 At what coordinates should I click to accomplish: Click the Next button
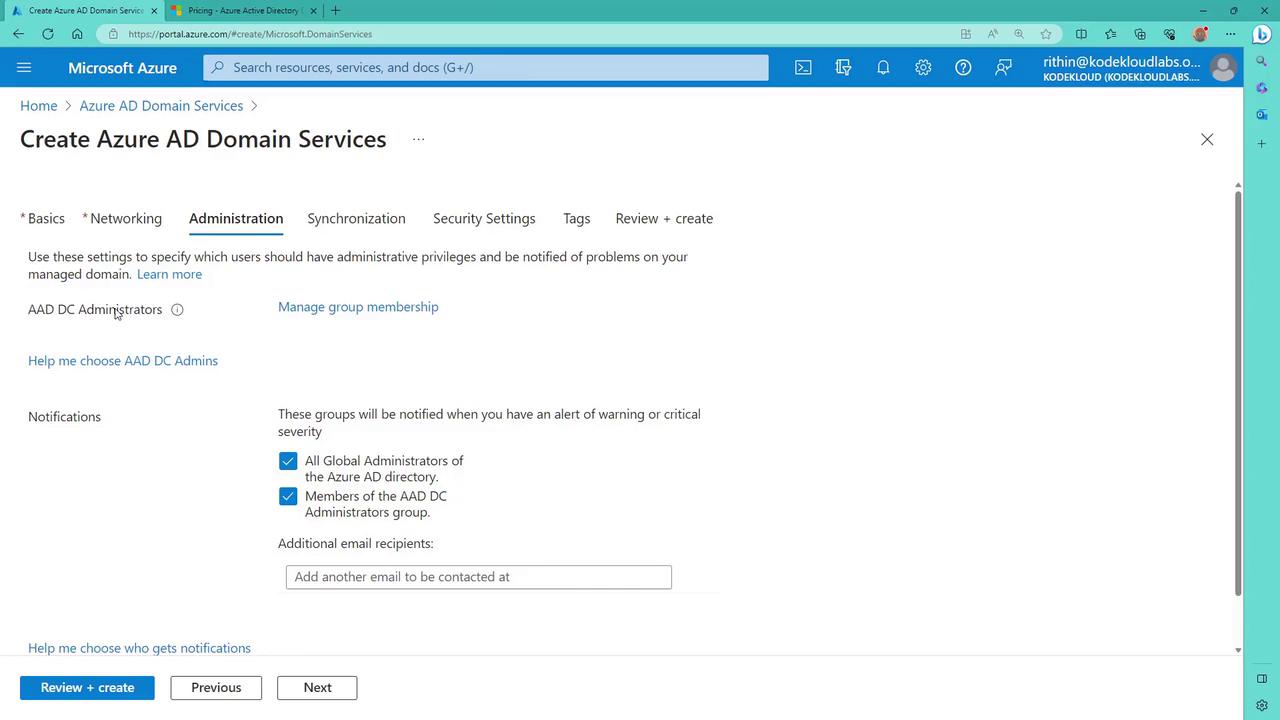pos(317,688)
